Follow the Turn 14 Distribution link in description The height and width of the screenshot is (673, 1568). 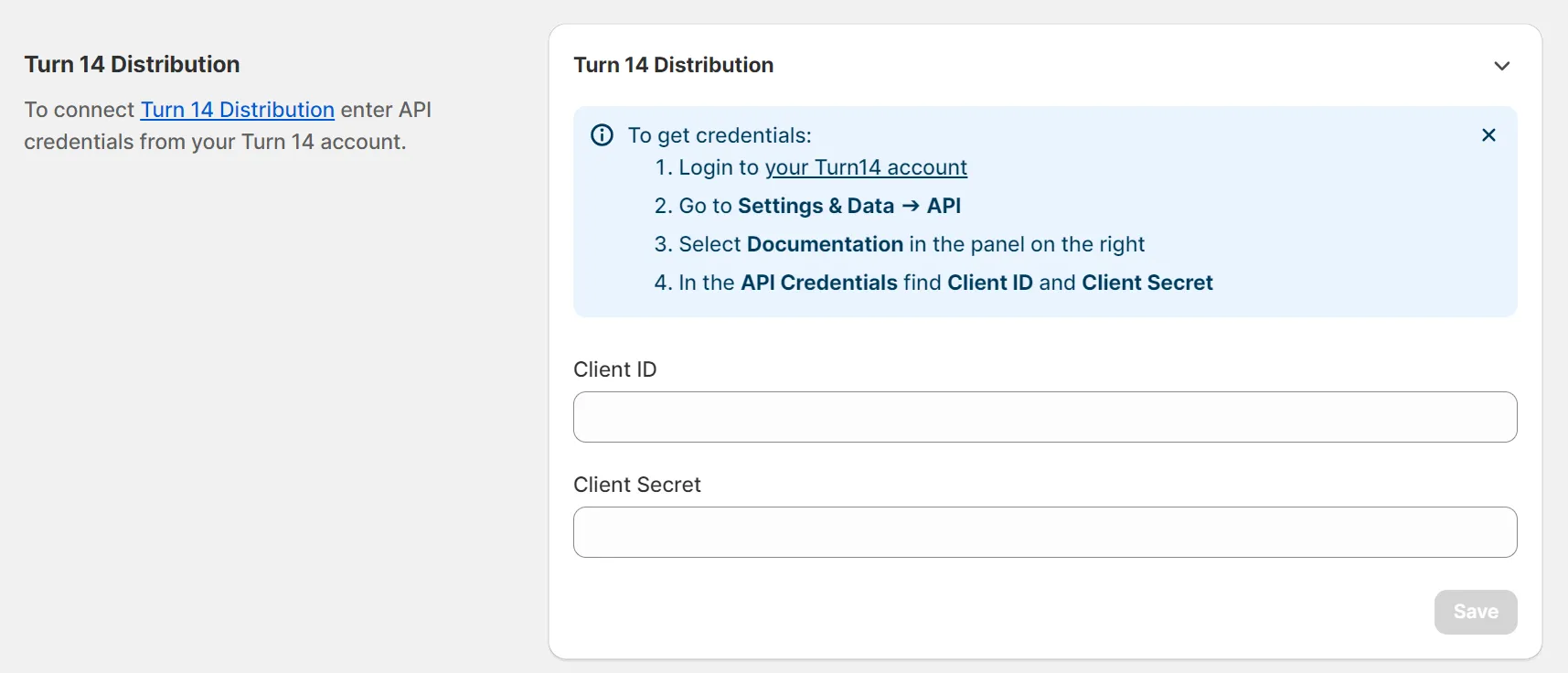click(237, 110)
